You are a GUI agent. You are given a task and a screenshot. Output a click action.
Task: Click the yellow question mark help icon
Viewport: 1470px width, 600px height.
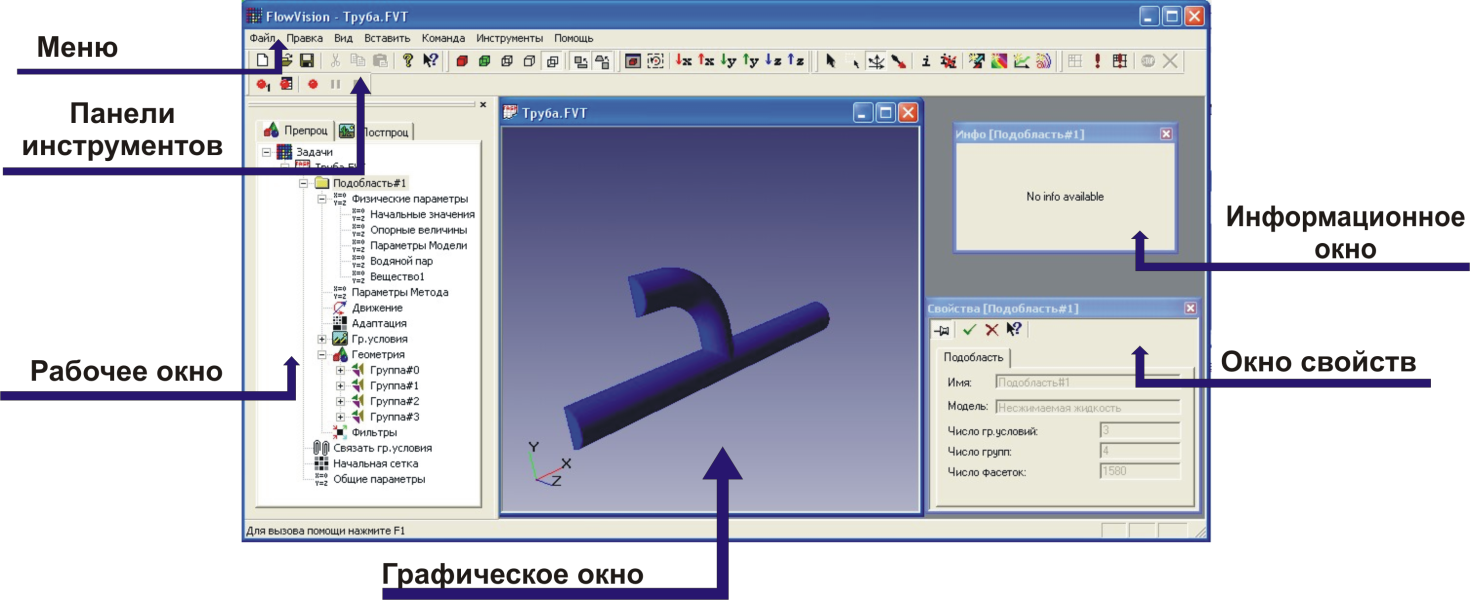[408, 61]
